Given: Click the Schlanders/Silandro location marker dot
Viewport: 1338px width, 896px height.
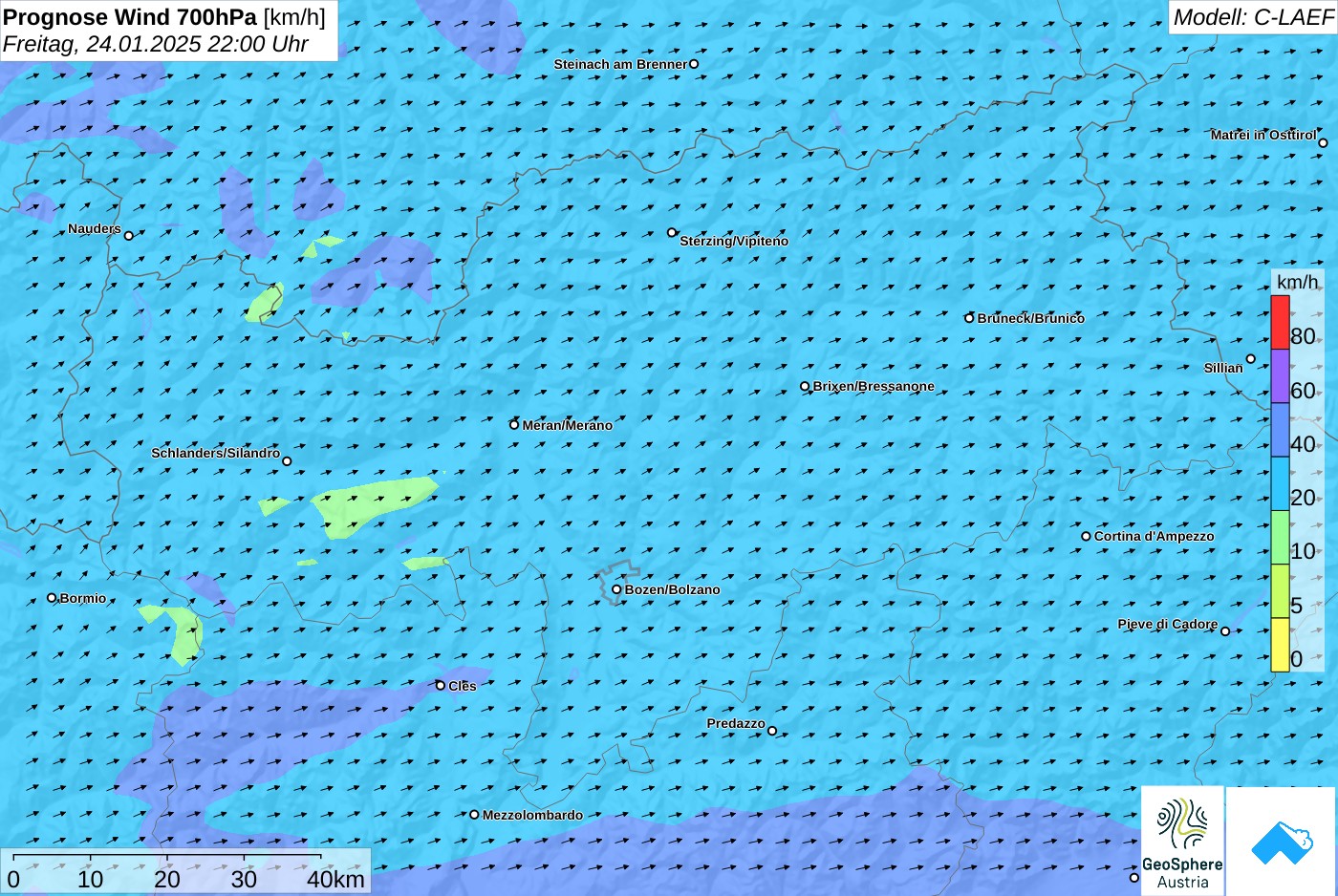Looking at the screenshot, I should (287, 461).
